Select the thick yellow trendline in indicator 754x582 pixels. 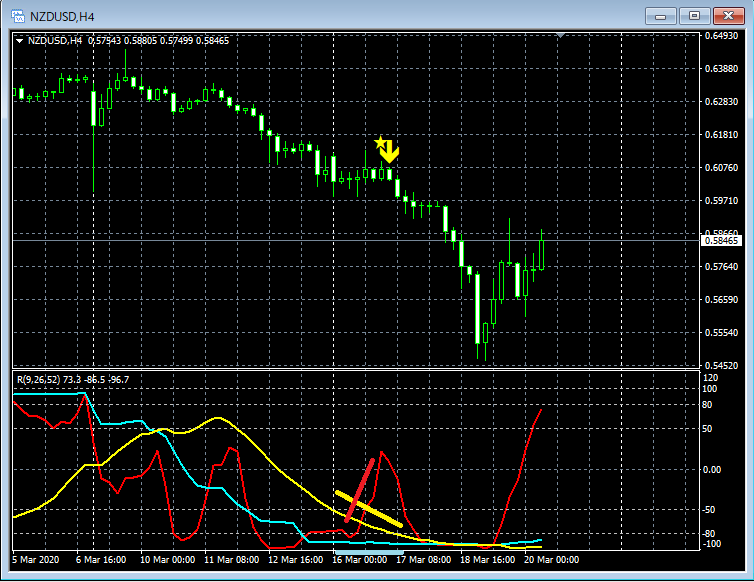(x=369, y=508)
